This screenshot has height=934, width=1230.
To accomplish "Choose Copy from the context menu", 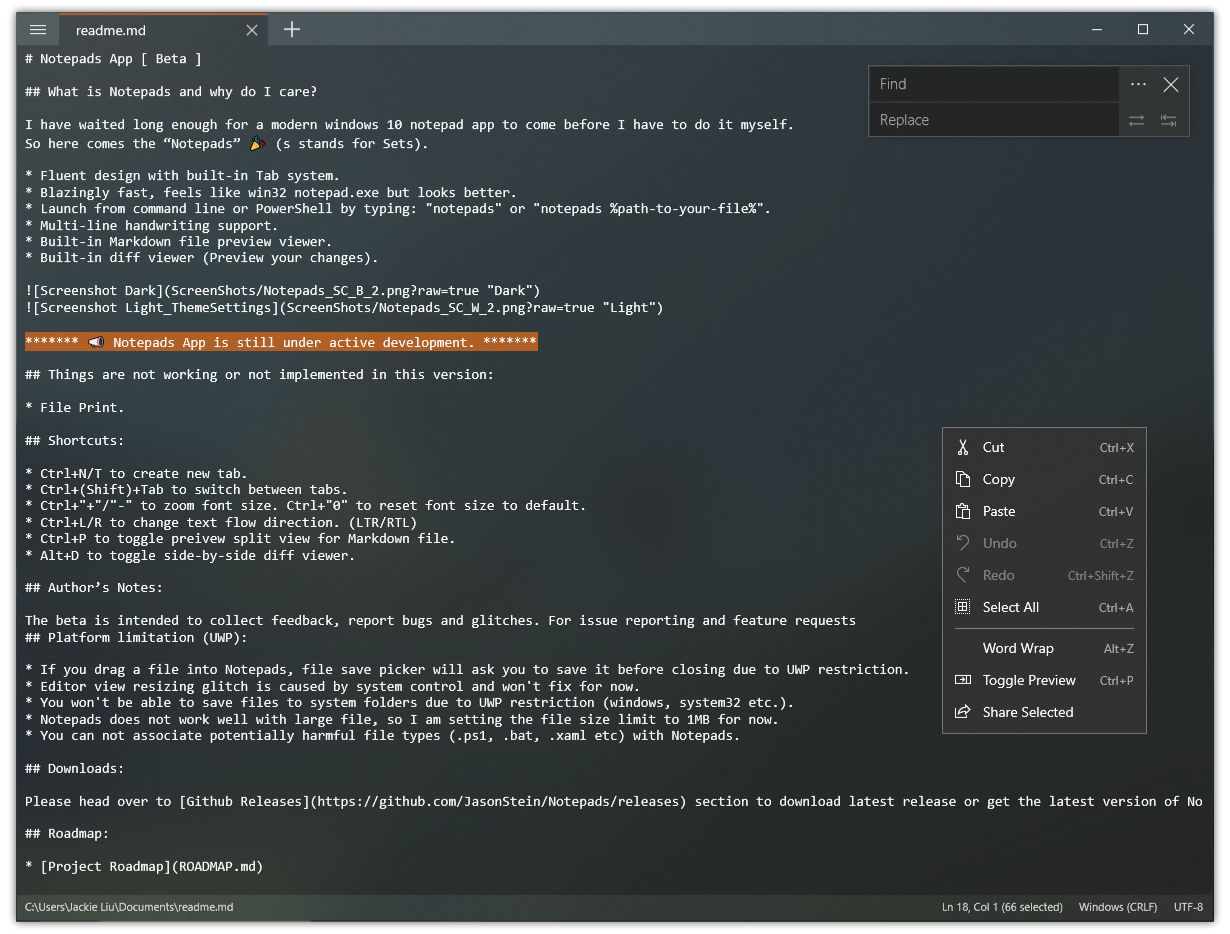I will 997,479.
